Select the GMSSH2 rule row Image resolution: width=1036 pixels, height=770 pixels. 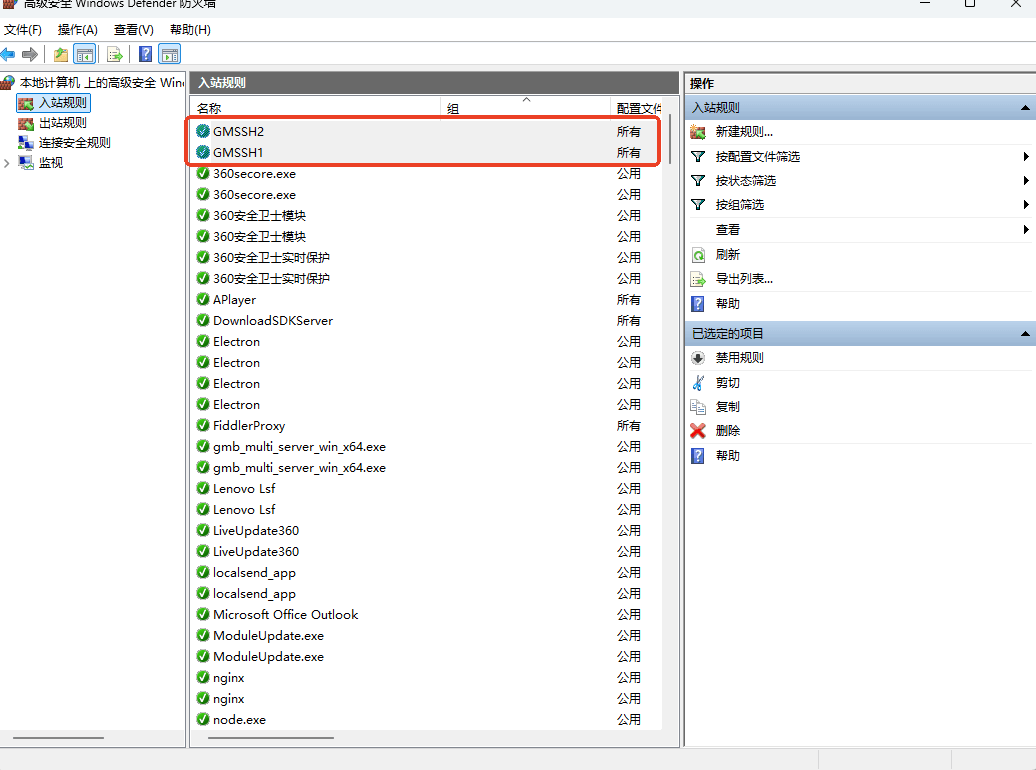(x=426, y=132)
